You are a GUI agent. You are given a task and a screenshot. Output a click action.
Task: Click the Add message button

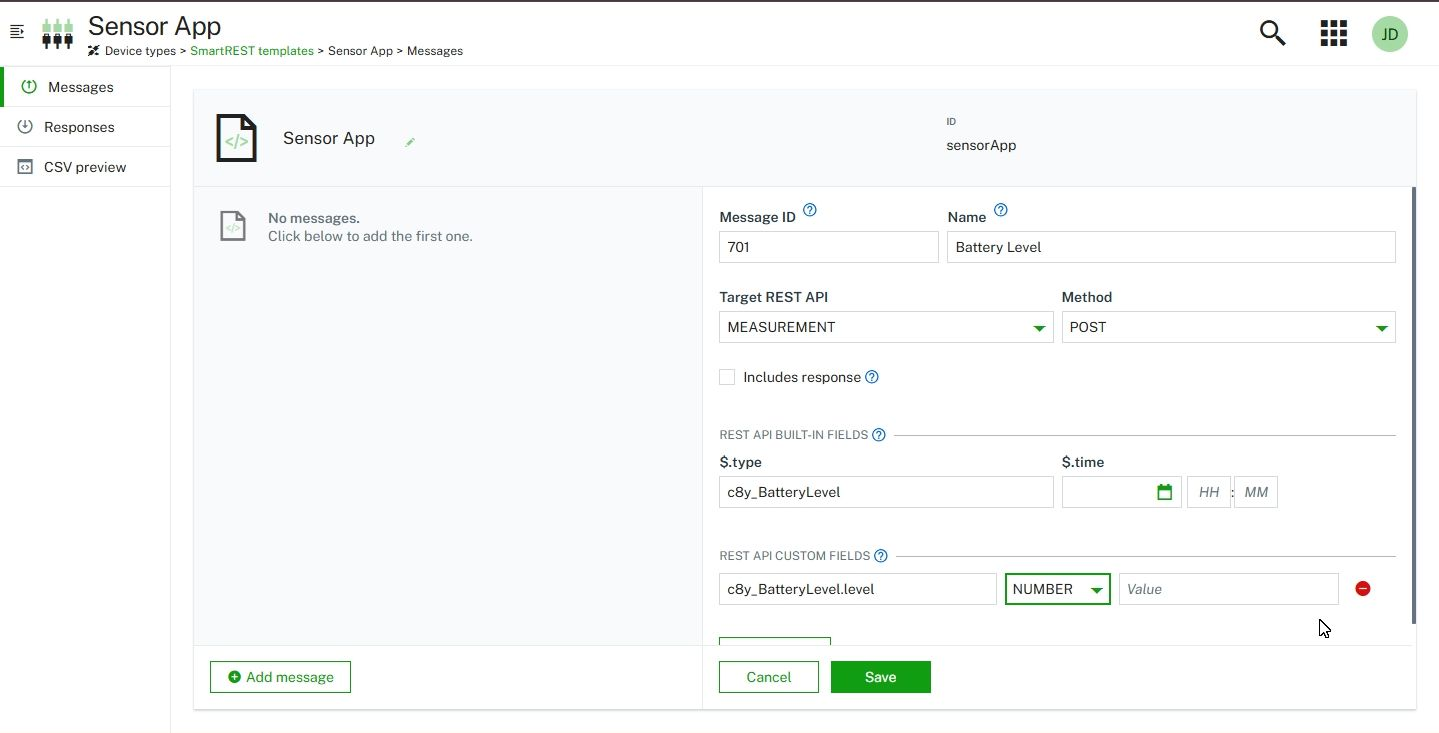(x=280, y=677)
